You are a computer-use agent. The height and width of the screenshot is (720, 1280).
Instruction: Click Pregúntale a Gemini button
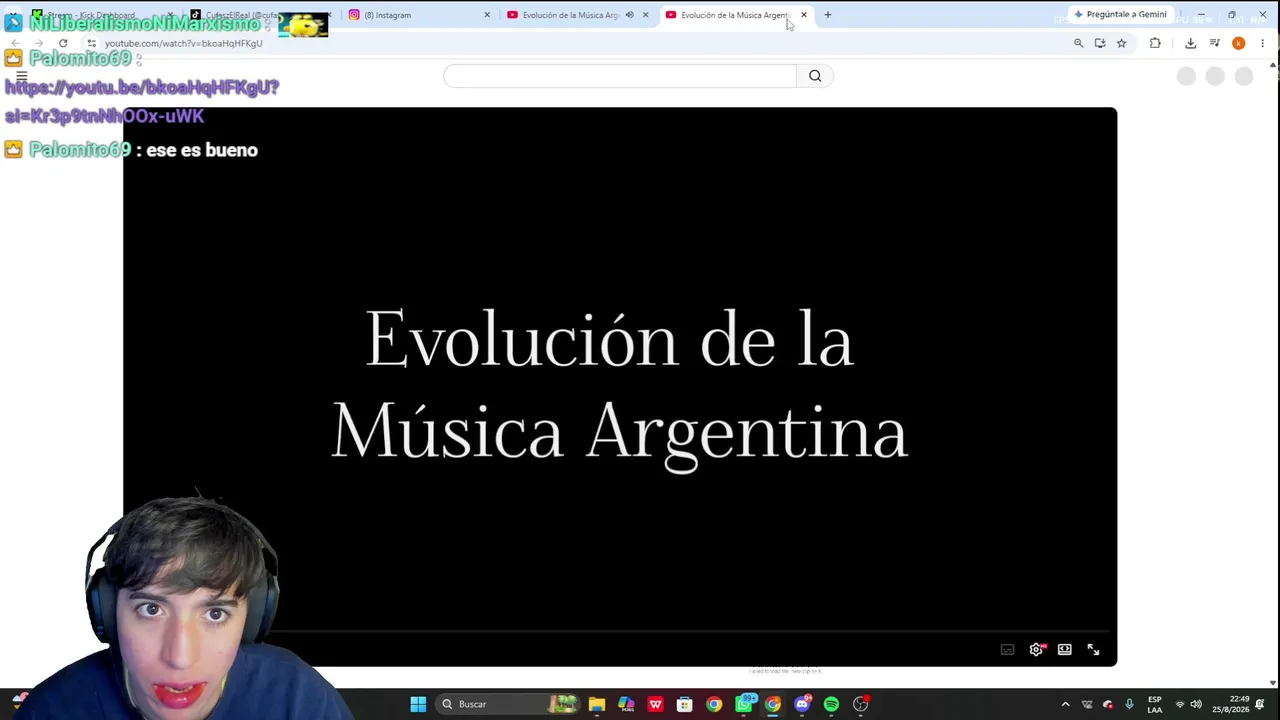click(1120, 15)
